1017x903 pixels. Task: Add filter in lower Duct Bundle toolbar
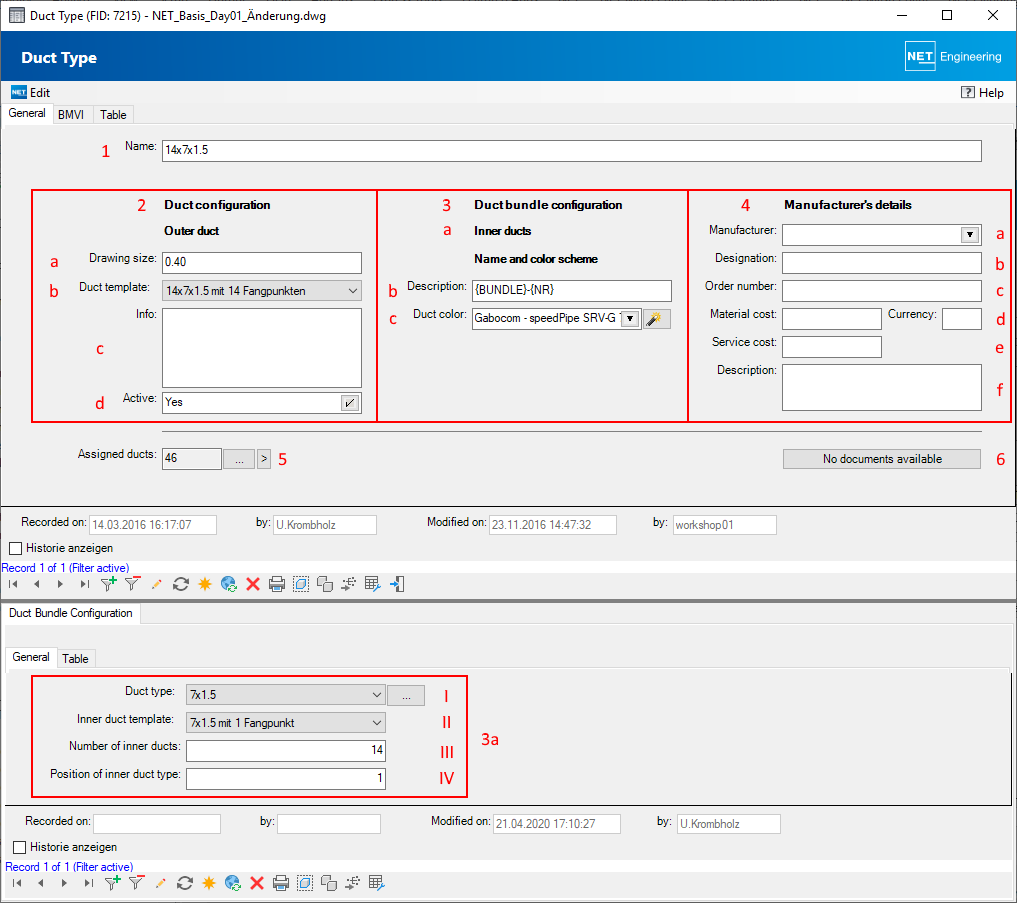(x=112, y=883)
